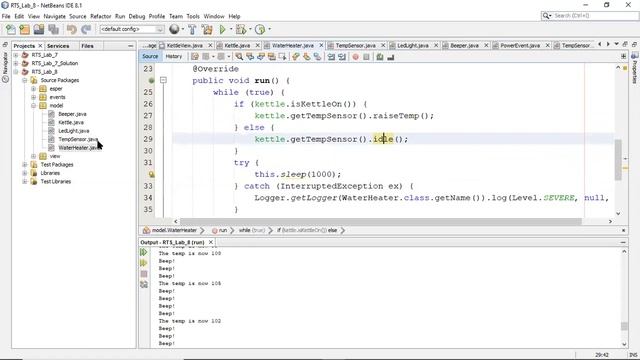
Task: Click the globe browser icon in toolbar
Action: [174, 29]
